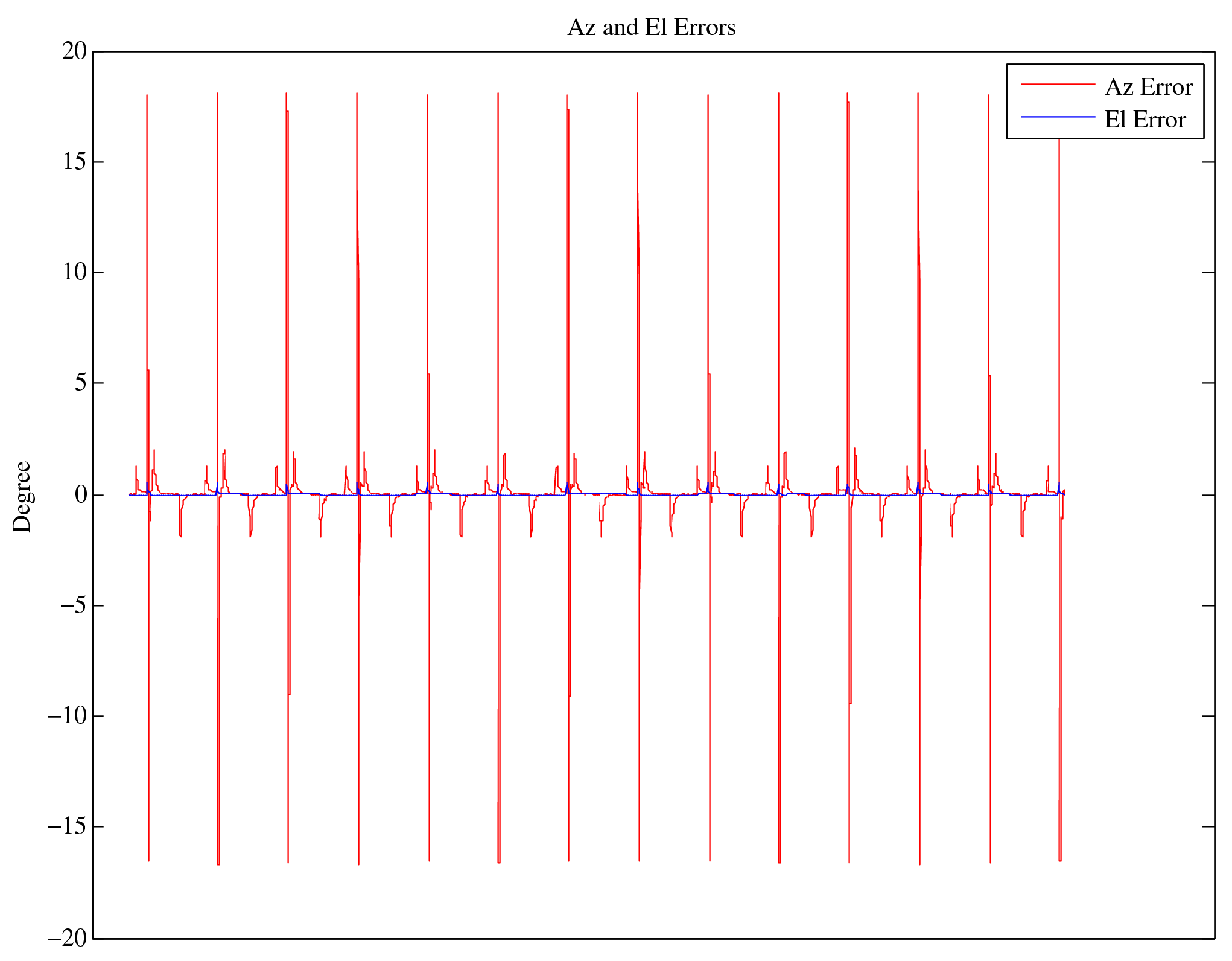Click the first (leftmost) red Az spike peak

(147, 97)
